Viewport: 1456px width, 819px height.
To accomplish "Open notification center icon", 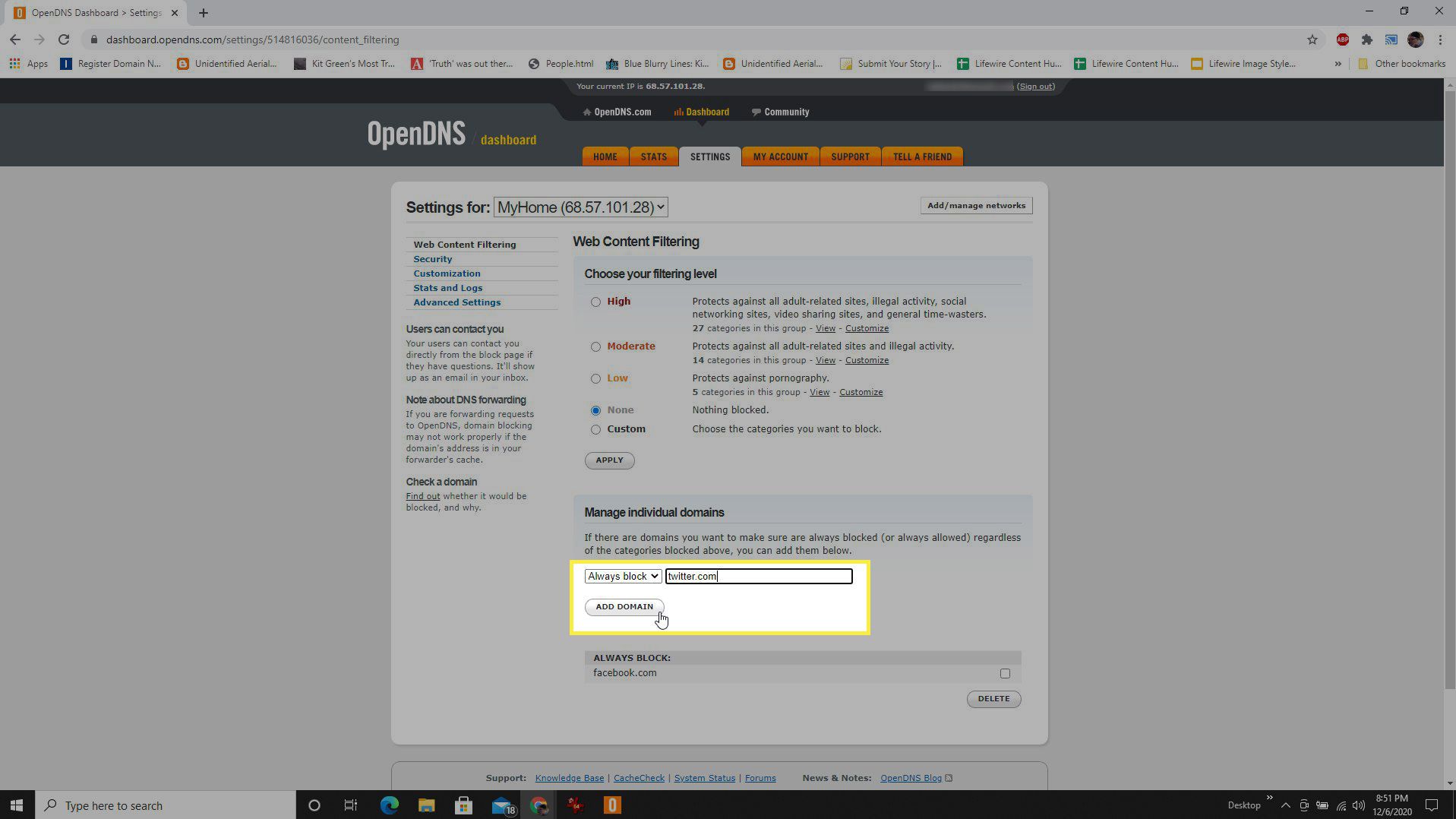I will coord(1431,805).
